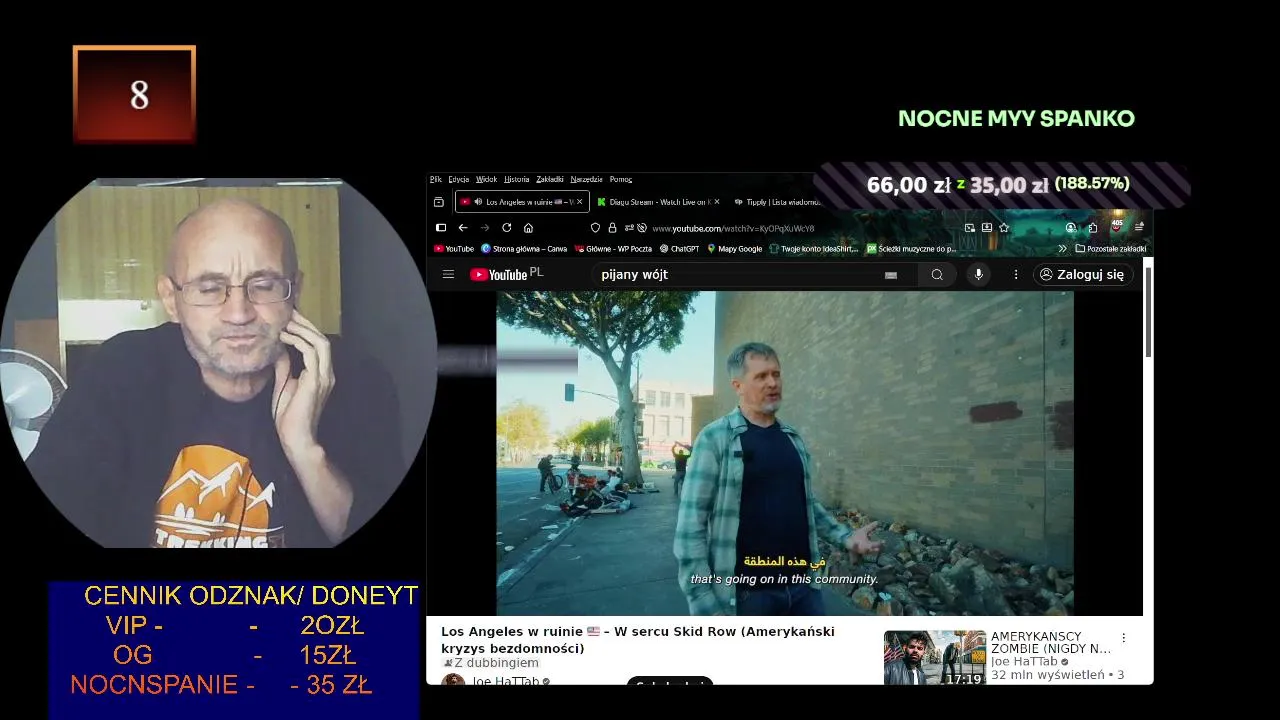Switch to Los Angeles w ruinie tab
This screenshot has width=1280, height=720.
click(522, 202)
